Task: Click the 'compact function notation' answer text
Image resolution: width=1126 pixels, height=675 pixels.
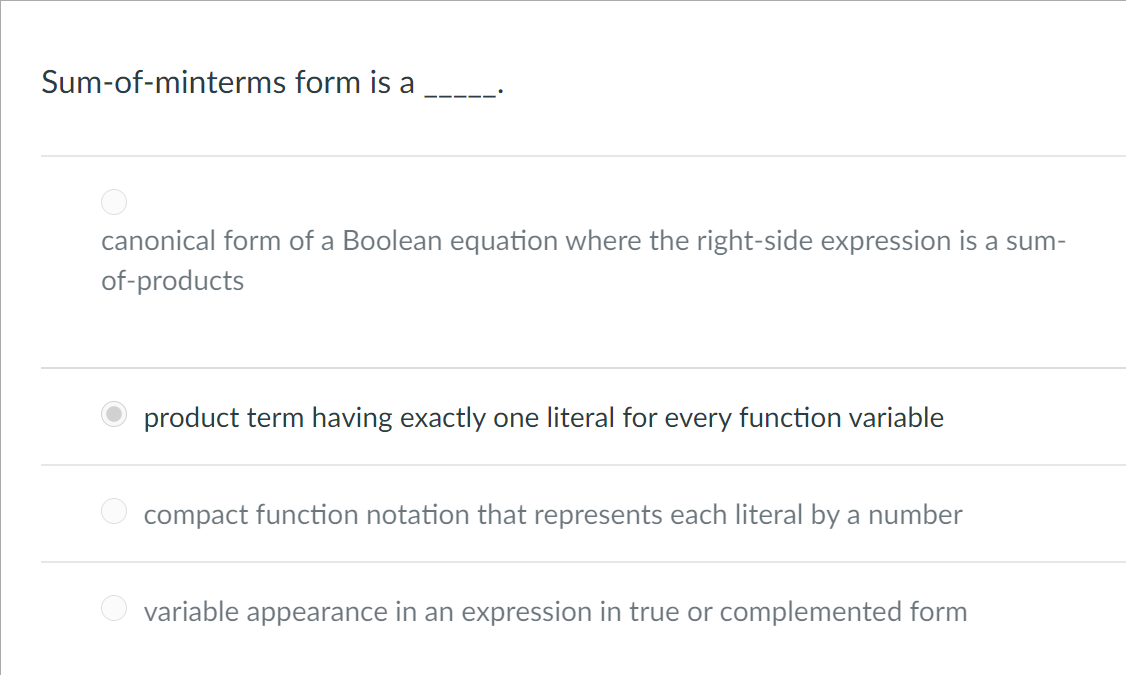Action: 553,514
